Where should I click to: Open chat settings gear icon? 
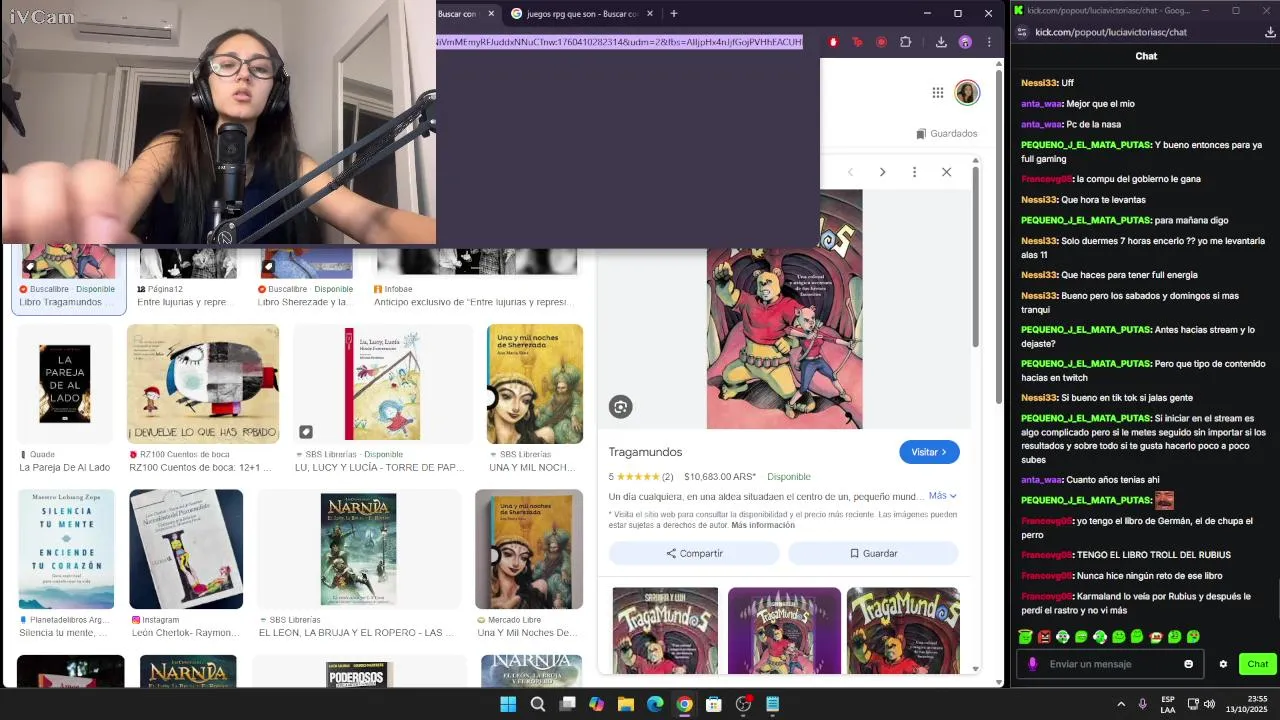pyautogui.click(x=1223, y=664)
